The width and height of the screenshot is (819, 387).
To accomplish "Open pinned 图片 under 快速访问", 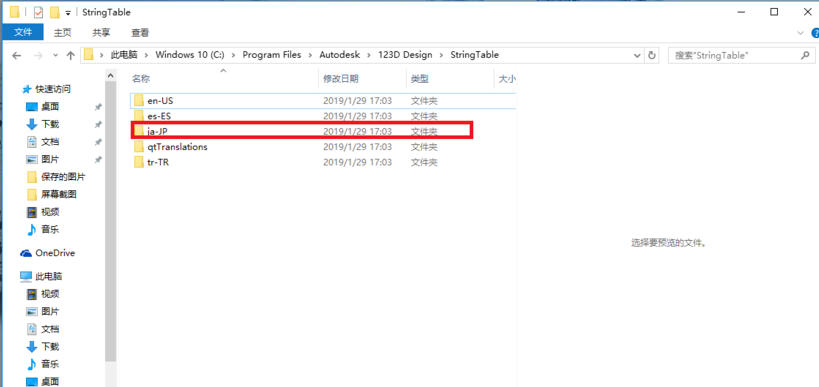I will 50,159.
